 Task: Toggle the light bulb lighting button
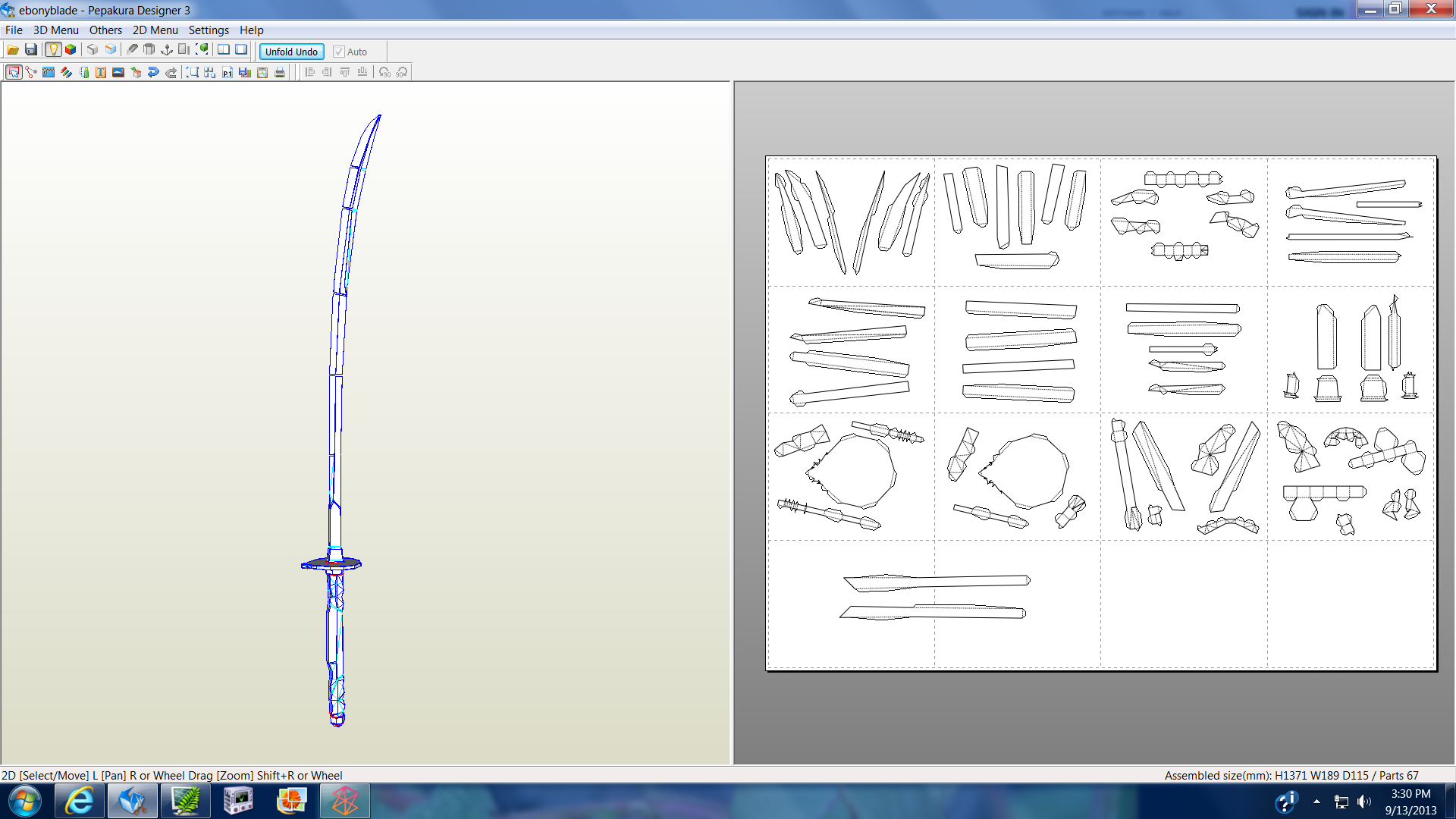[52, 50]
